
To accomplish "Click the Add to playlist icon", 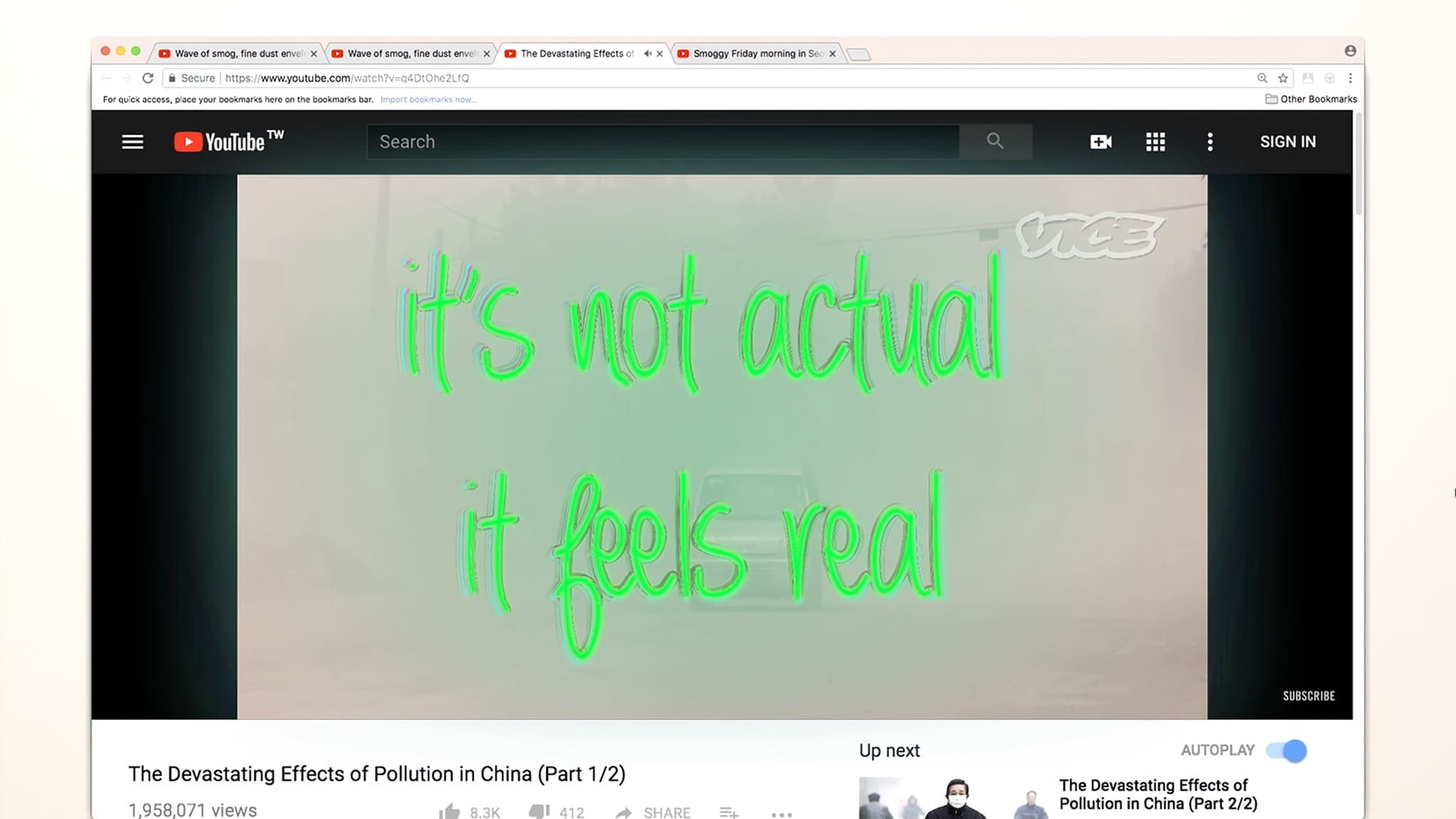I will [728, 812].
